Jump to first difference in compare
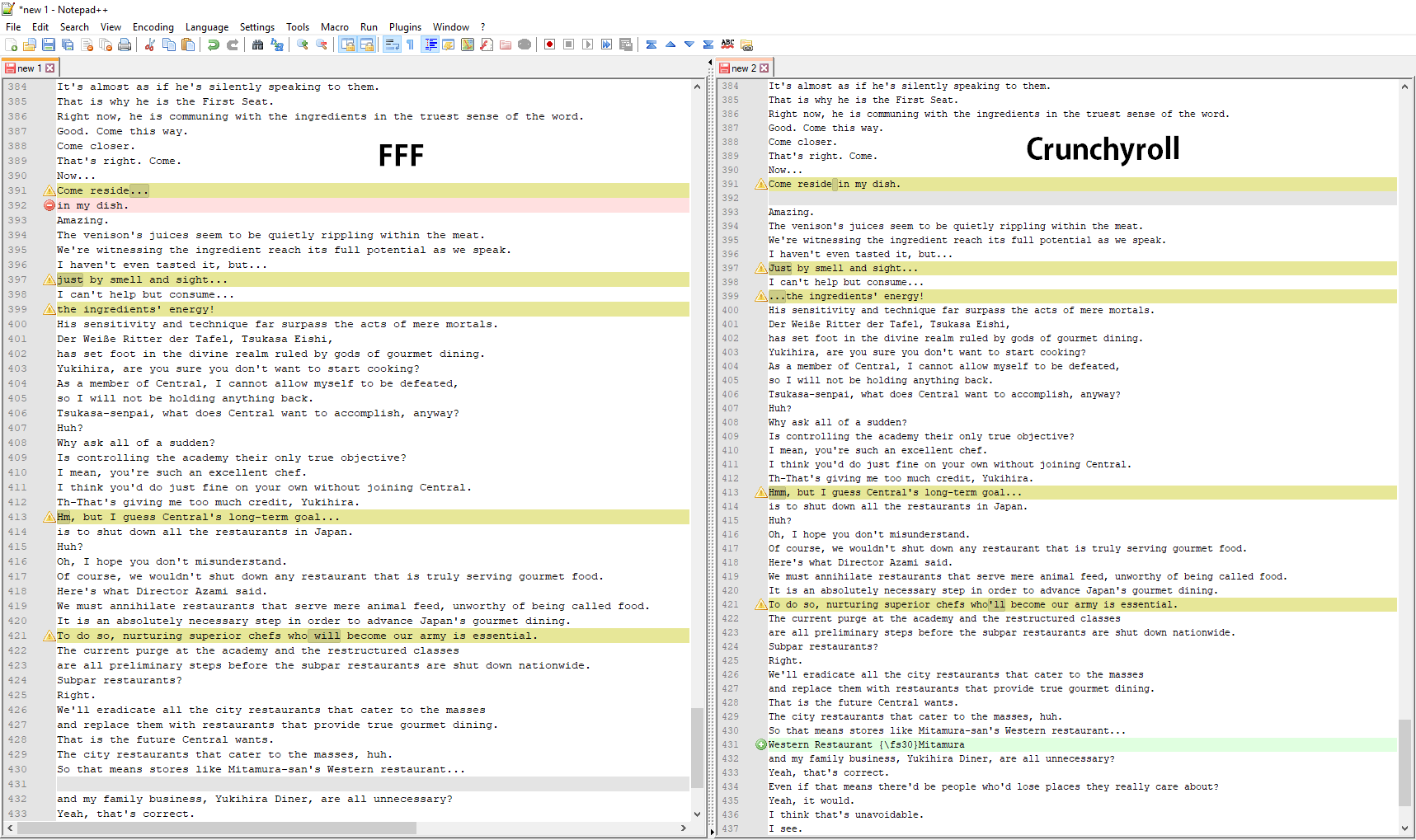This screenshot has height=840, width=1416. pyautogui.click(x=652, y=45)
